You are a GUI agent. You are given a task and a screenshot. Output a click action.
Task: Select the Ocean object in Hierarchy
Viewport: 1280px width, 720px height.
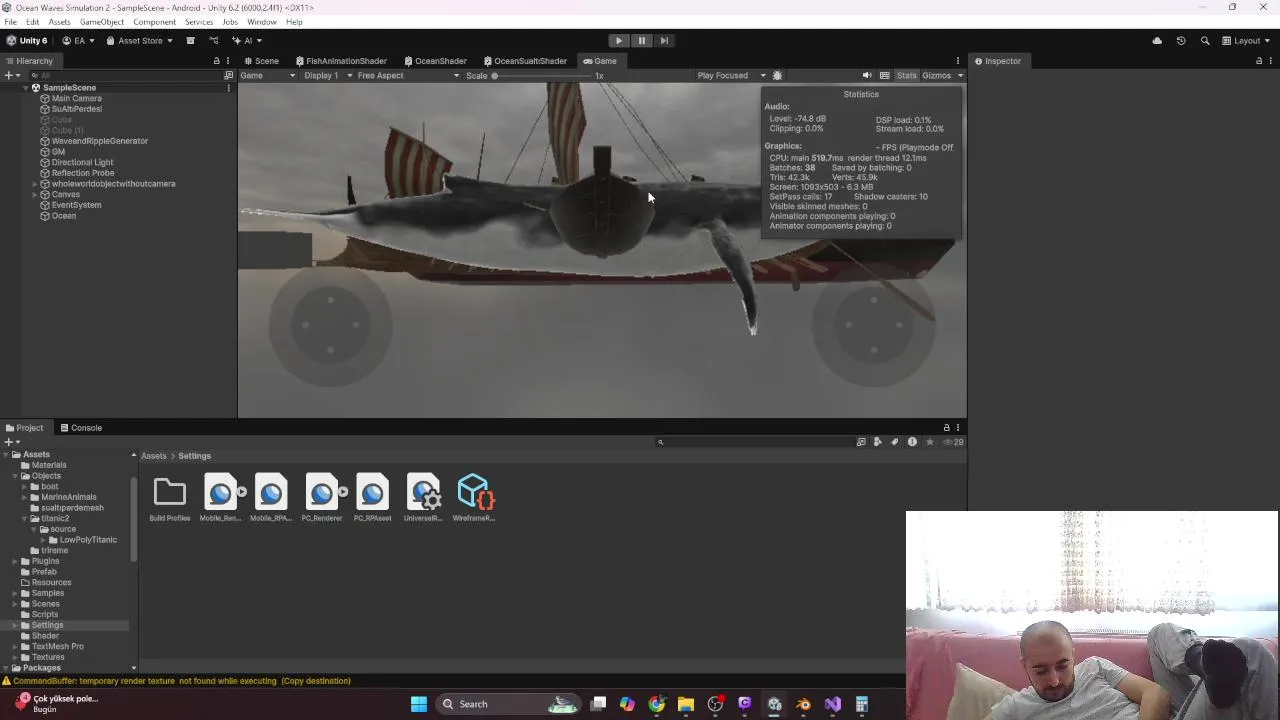pyautogui.click(x=63, y=216)
